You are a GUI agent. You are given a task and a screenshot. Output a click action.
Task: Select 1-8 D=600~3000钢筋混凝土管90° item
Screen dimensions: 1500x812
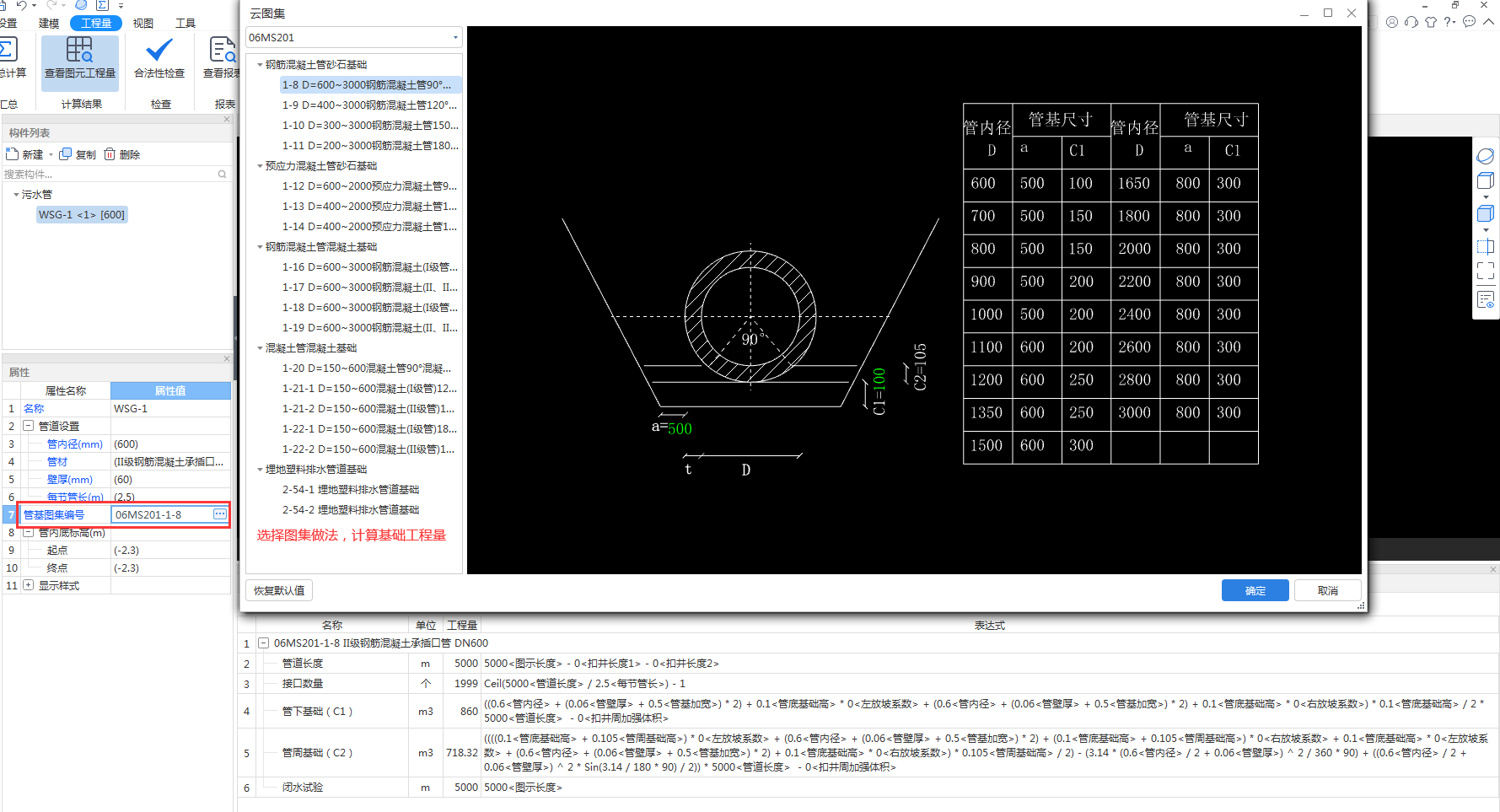(x=371, y=84)
